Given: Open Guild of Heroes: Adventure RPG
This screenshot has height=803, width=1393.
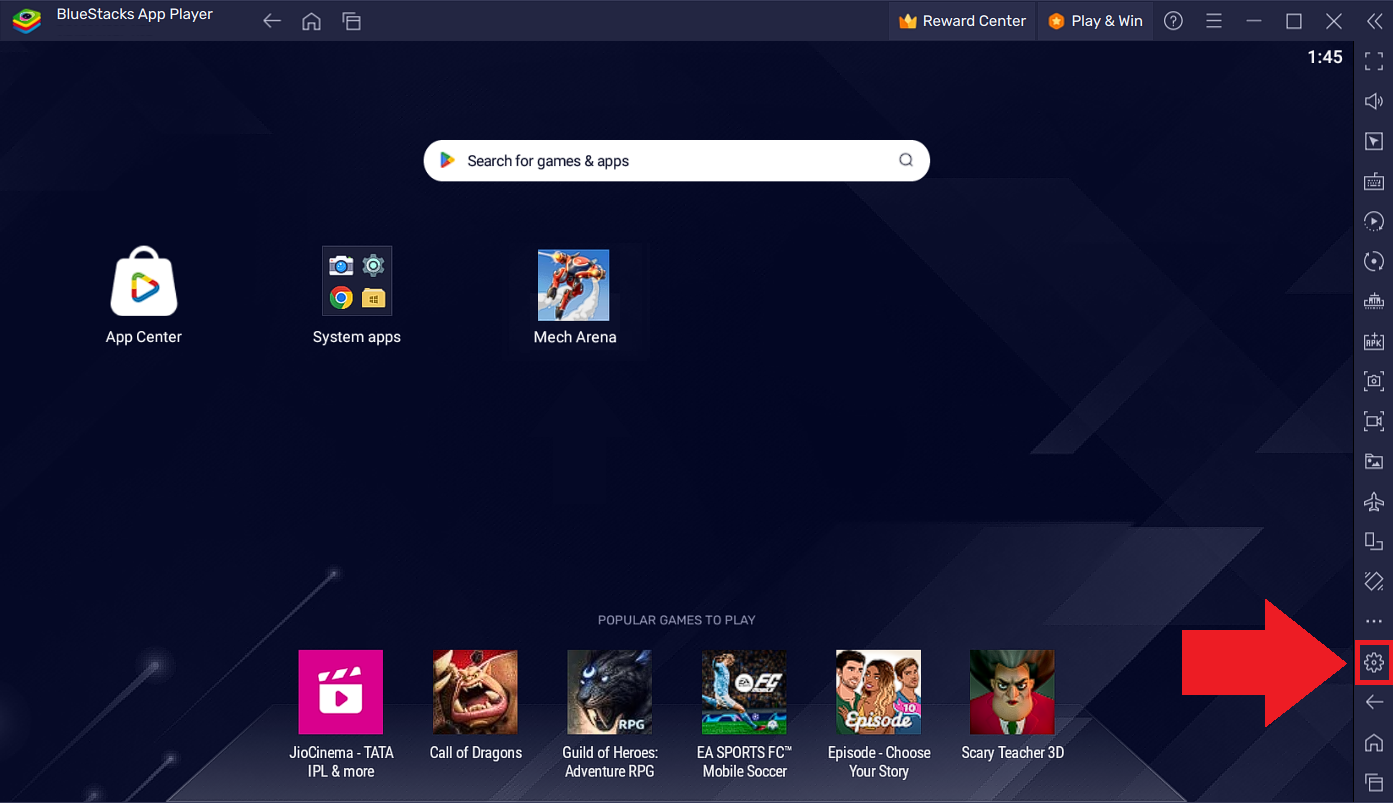Looking at the screenshot, I should (609, 714).
